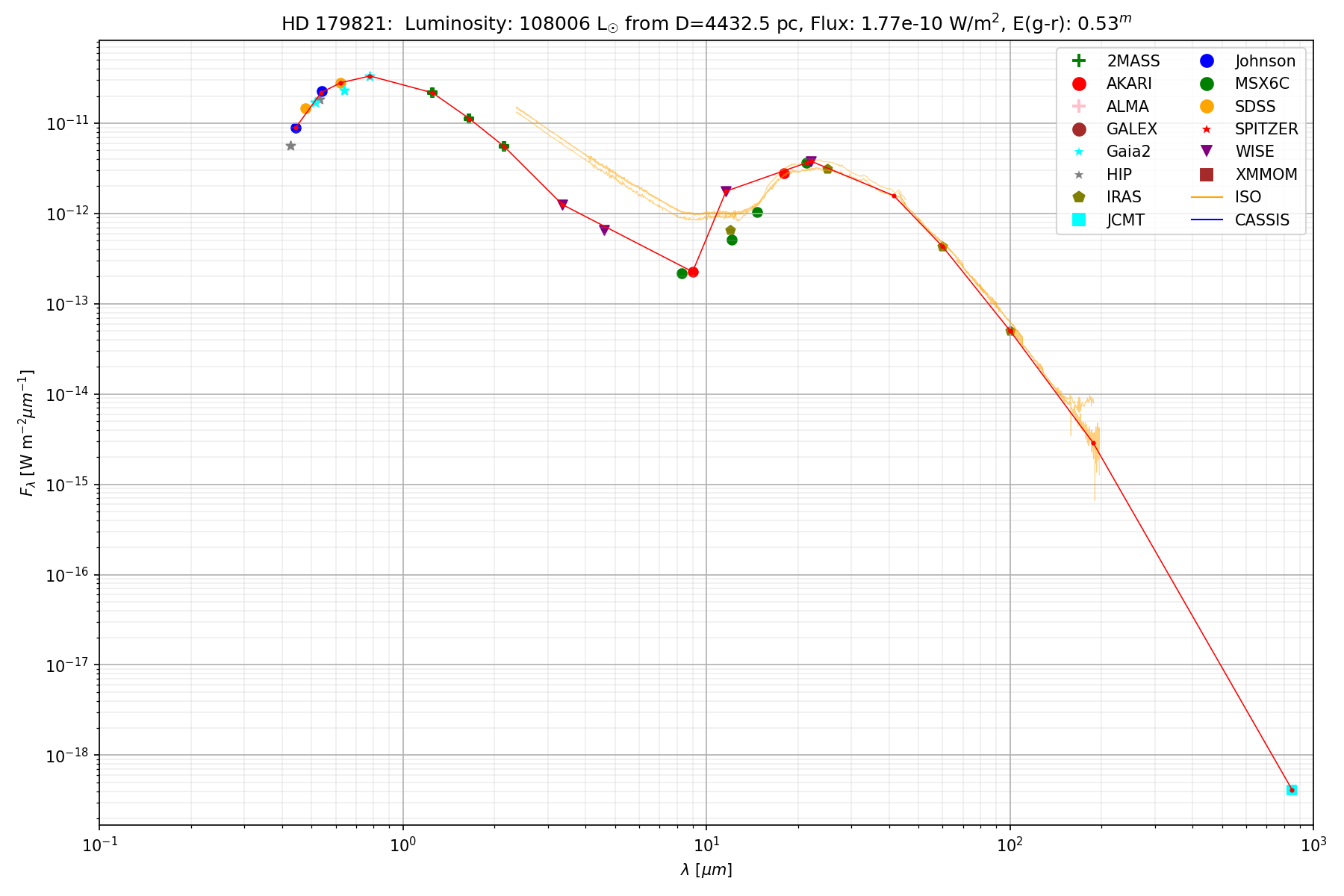The height and width of the screenshot is (896, 1344).
Task: Click the wavelength λ [µm] x-axis label
Action: tap(706, 870)
